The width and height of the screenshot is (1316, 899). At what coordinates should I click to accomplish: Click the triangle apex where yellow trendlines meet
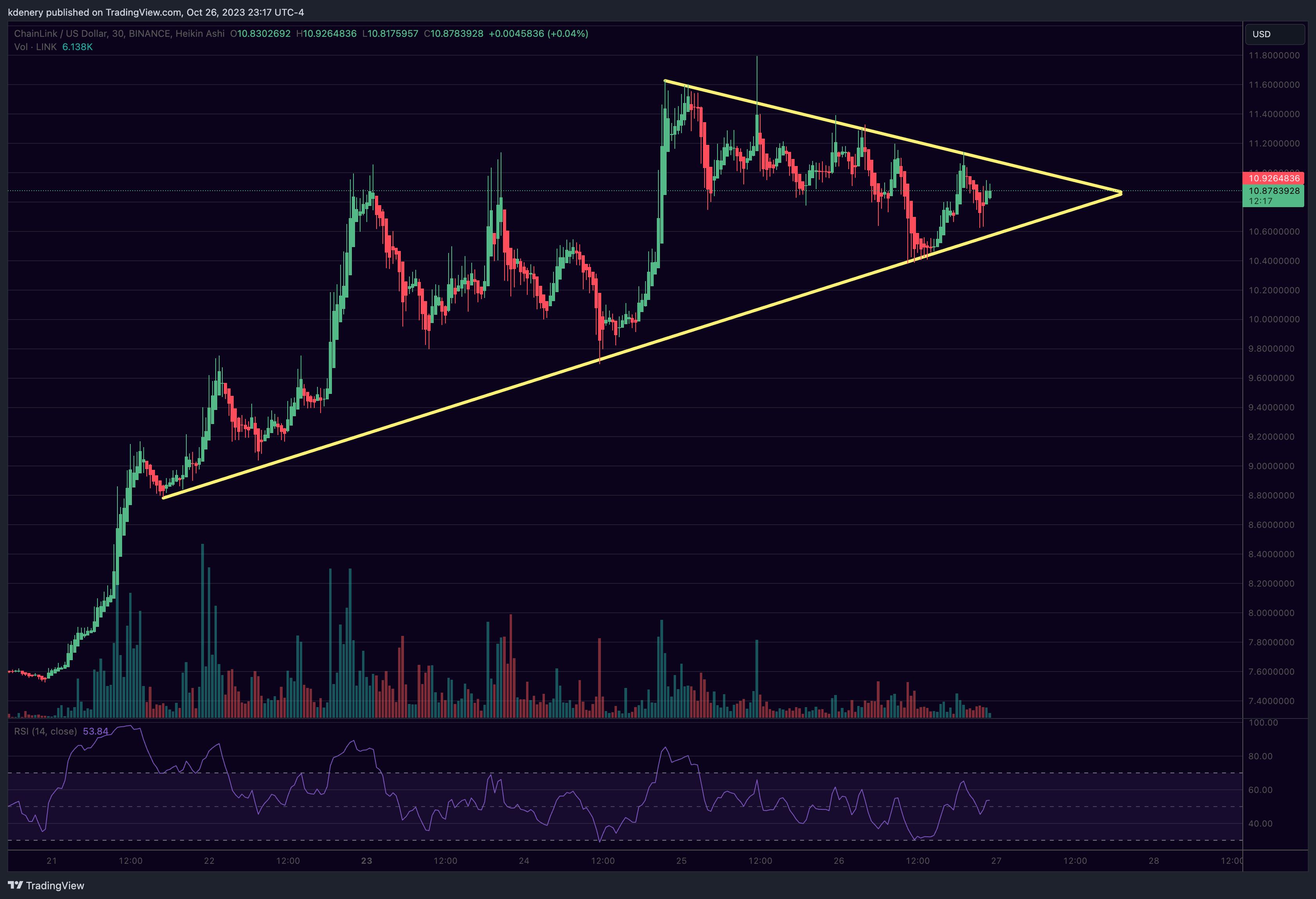[x=1121, y=193]
